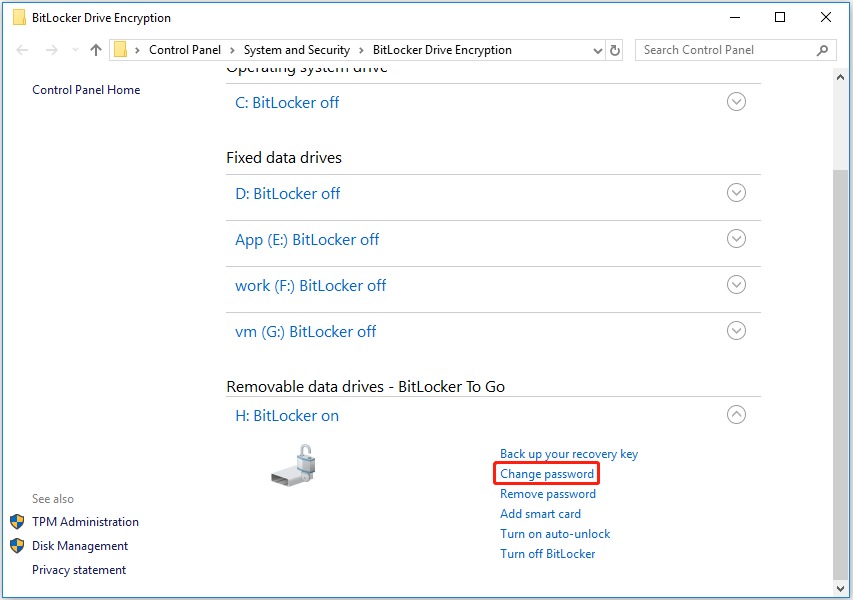Click the Back arrow navigation icon
The image size is (853, 600).
(x=22, y=50)
